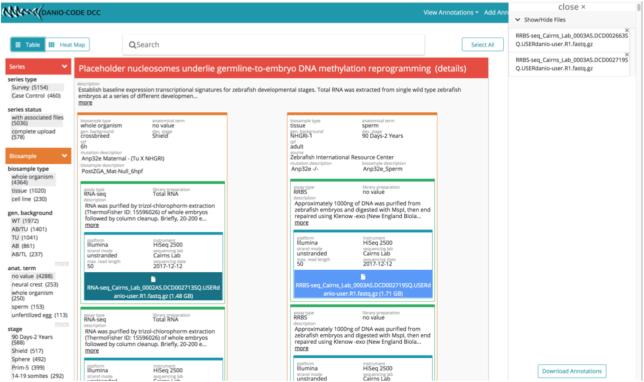Click Download Annotations button
The height and width of the screenshot is (382, 644).
click(x=572, y=371)
